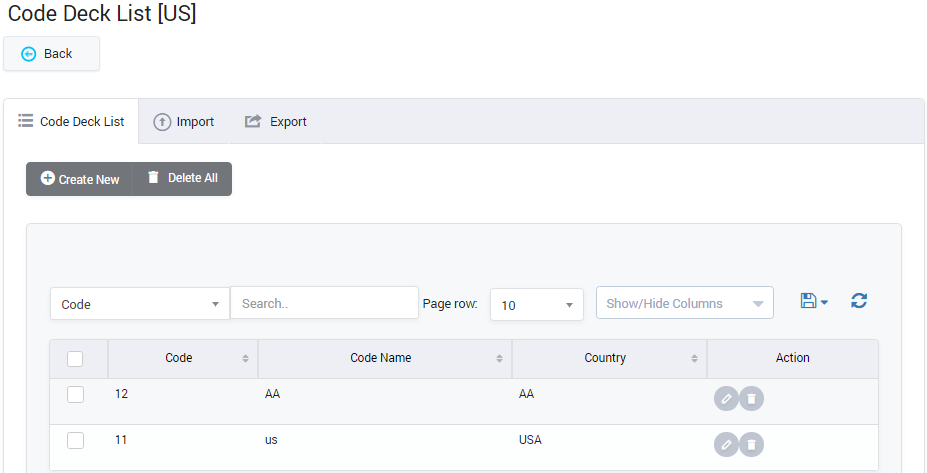The width and height of the screenshot is (927, 473).
Task: Check the box for code 11 row
Action: [x=75, y=440]
